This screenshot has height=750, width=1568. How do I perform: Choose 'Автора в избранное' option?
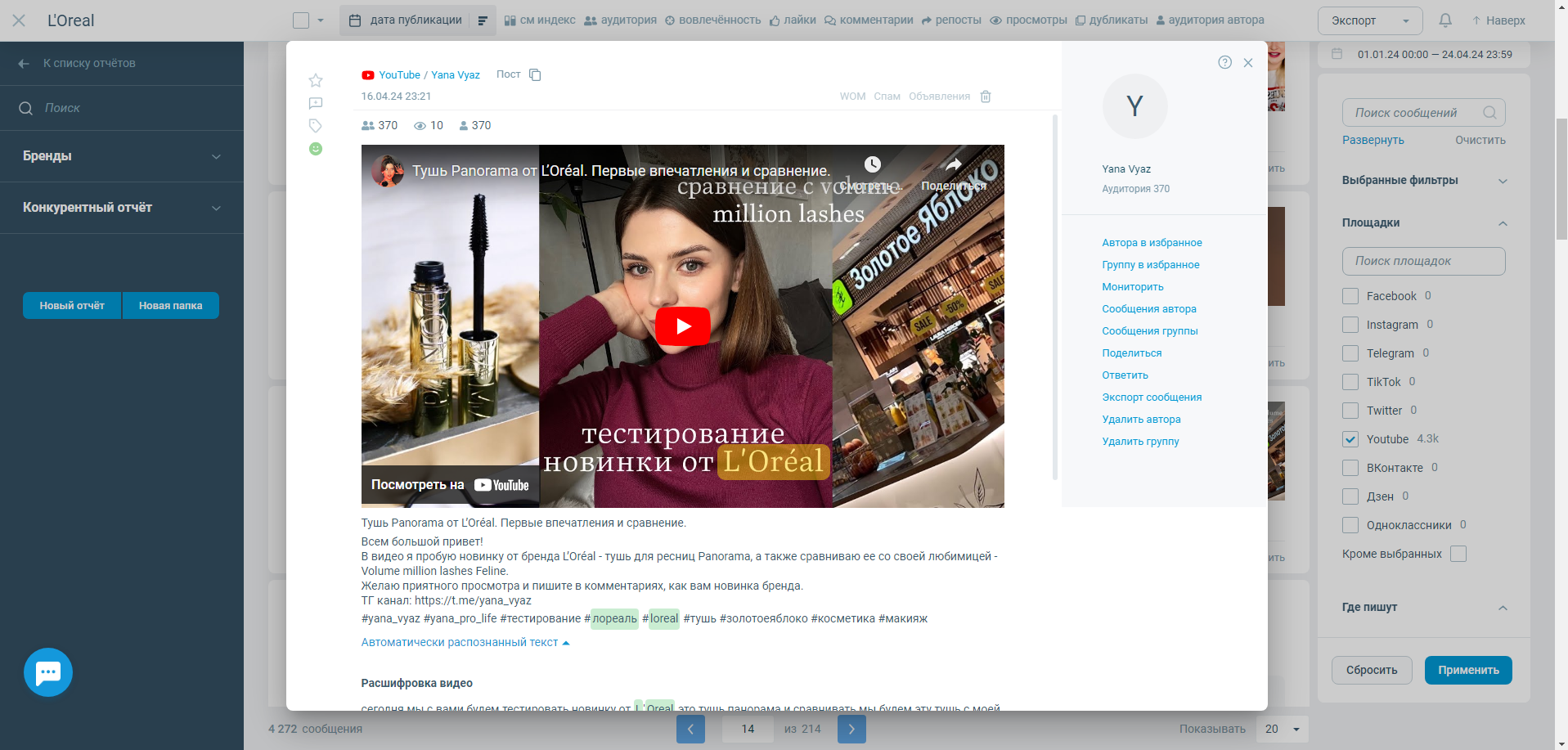[1151, 243]
